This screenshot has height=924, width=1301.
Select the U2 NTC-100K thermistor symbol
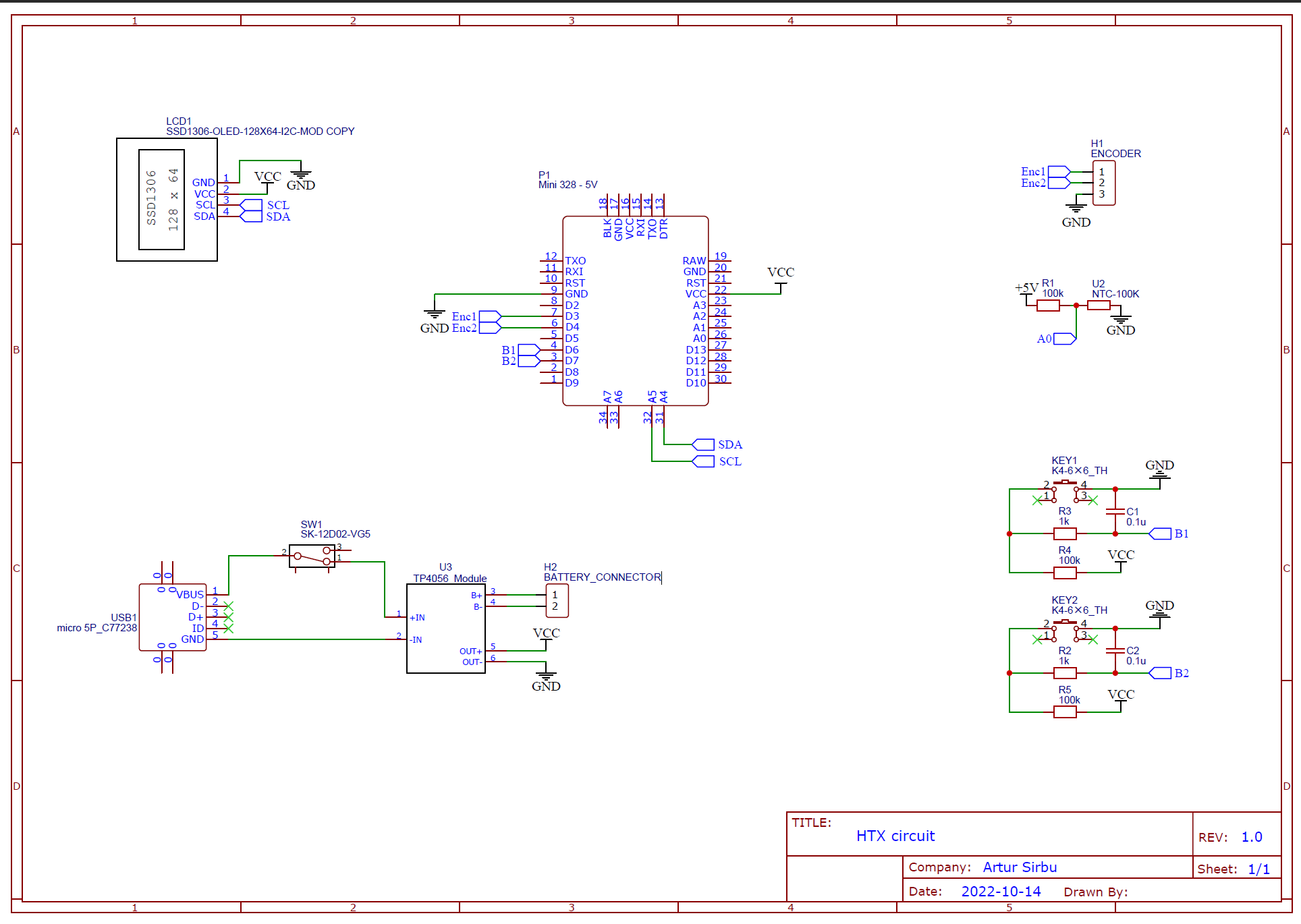click(1099, 306)
